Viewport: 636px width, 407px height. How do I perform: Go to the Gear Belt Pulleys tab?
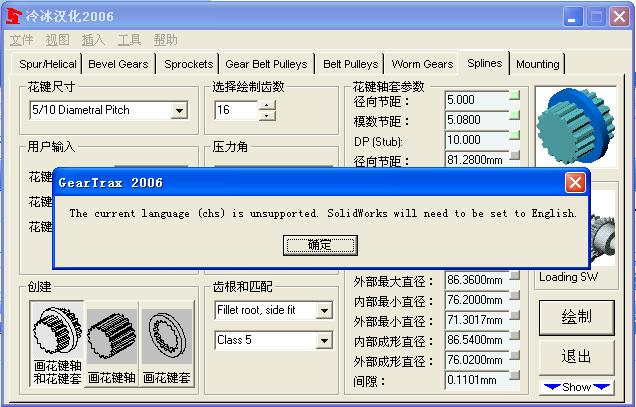(x=266, y=64)
